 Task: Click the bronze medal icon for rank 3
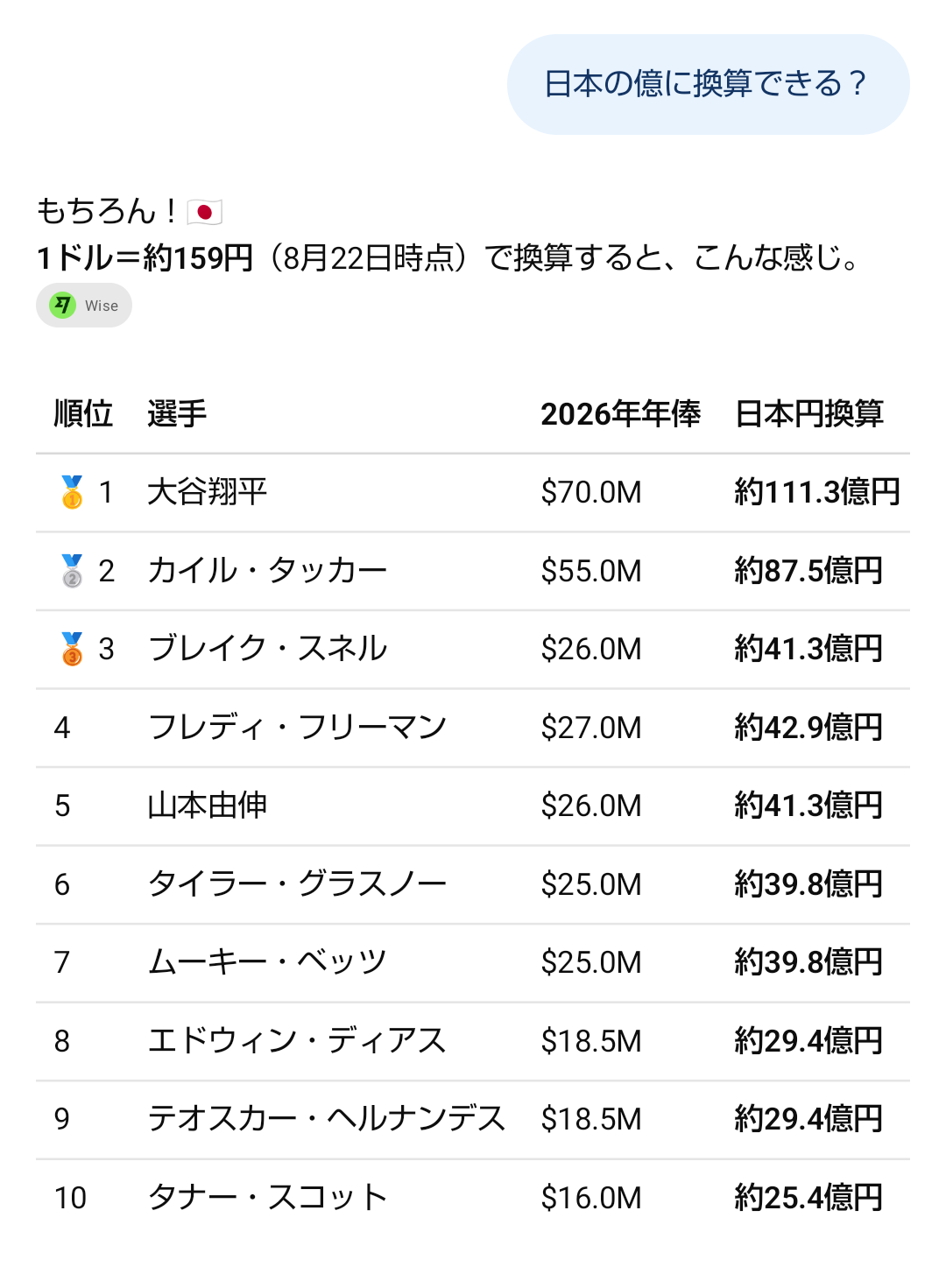72,649
